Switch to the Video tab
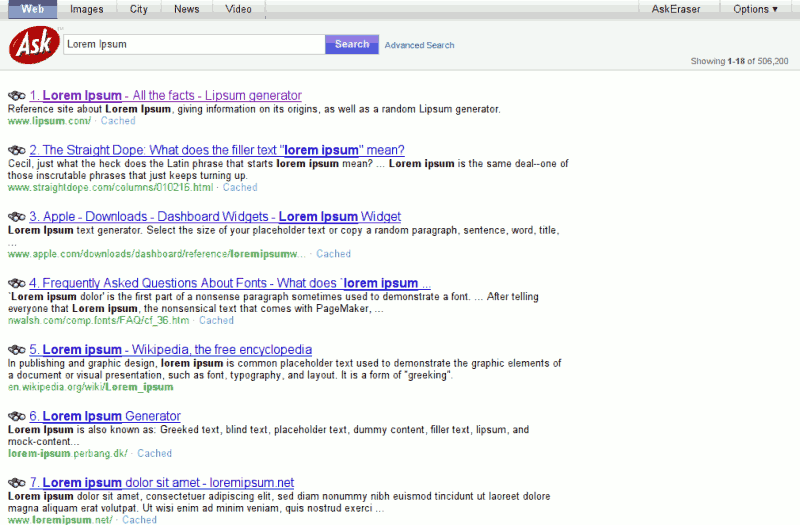 coord(239,9)
